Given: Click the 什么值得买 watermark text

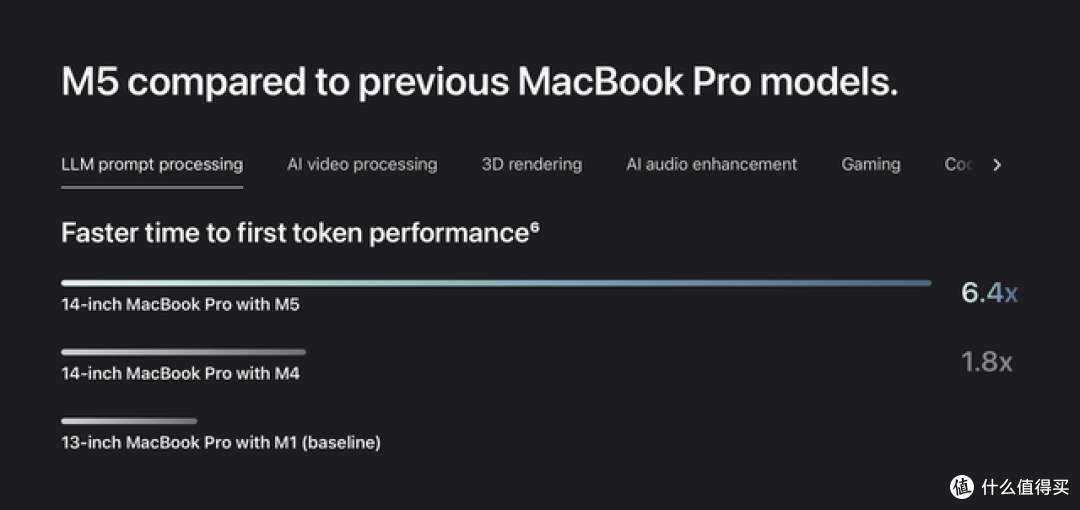Looking at the screenshot, I should point(1026,487).
